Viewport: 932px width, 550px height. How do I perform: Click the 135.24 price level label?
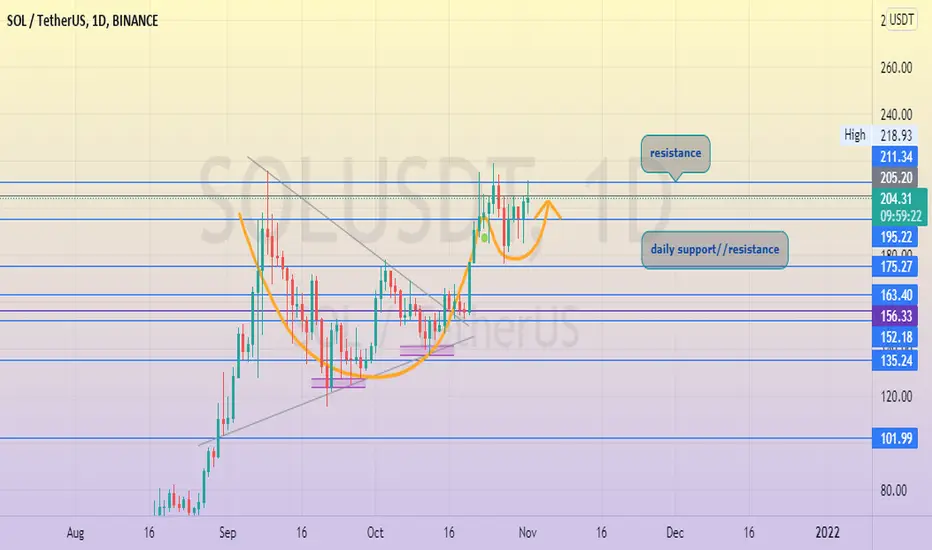895,360
